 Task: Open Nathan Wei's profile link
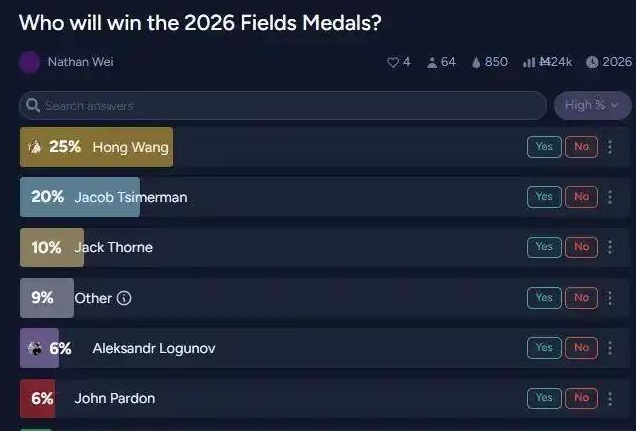[80, 62]
